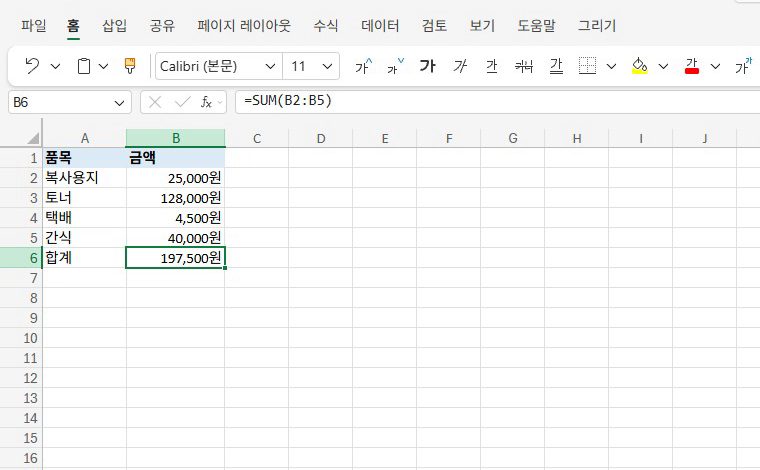Viewport: 760px width, 470px height.
Task: Expand the Name Box dropdown arrow
Action: click(119, 103)
